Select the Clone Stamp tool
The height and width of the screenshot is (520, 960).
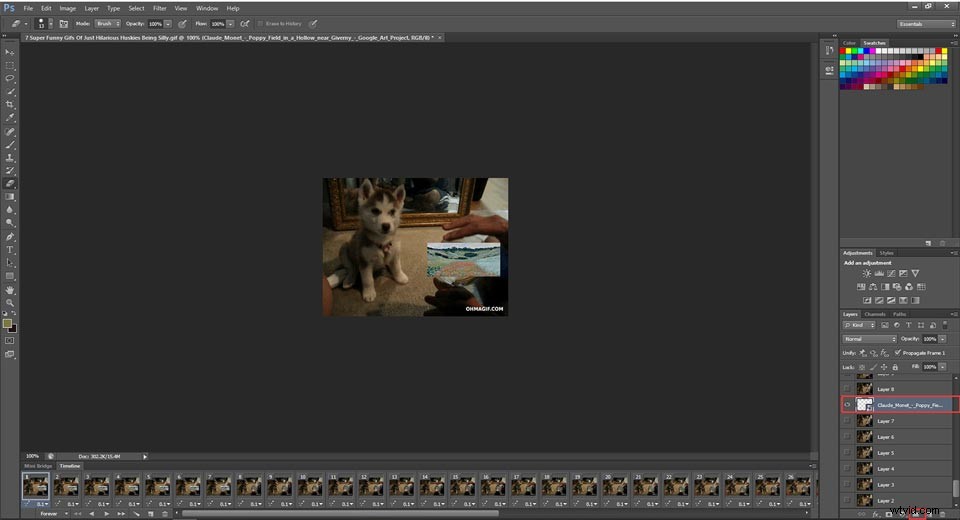coord(10,157)
